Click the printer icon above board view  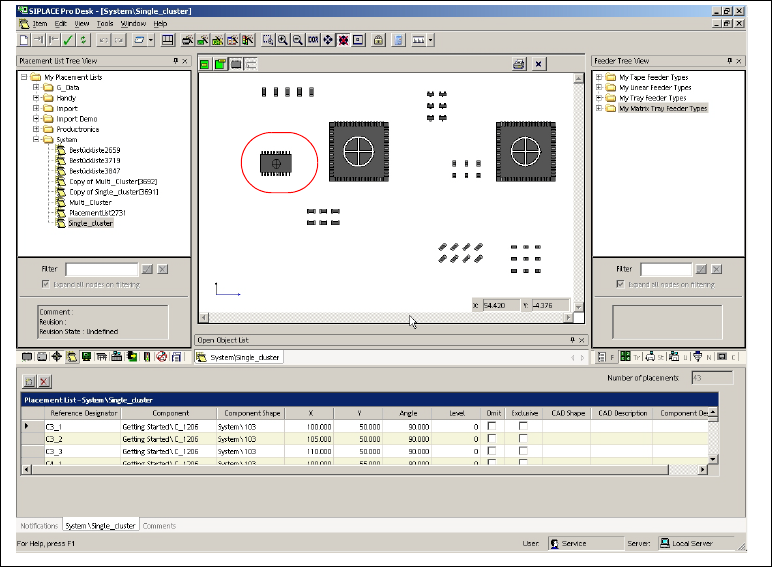(x=519, y=64)
